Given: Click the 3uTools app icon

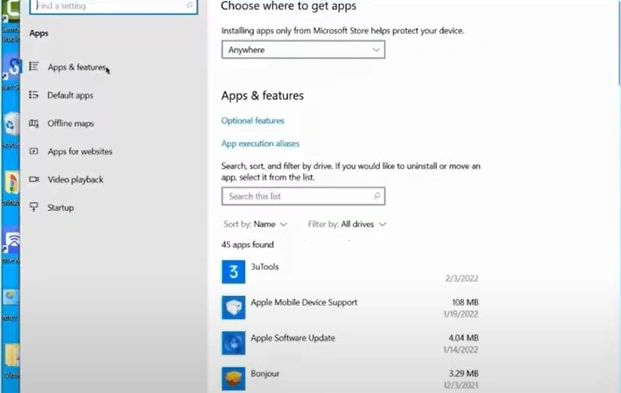Looking at the screenshot, I should pos(233,272).
